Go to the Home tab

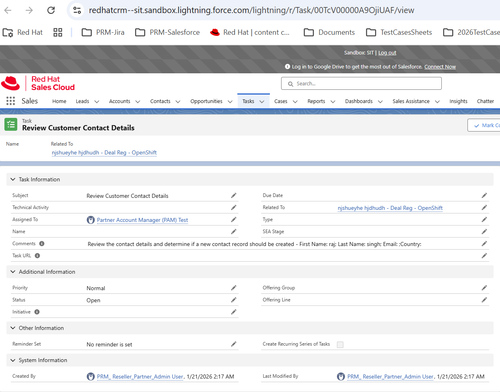59,101
